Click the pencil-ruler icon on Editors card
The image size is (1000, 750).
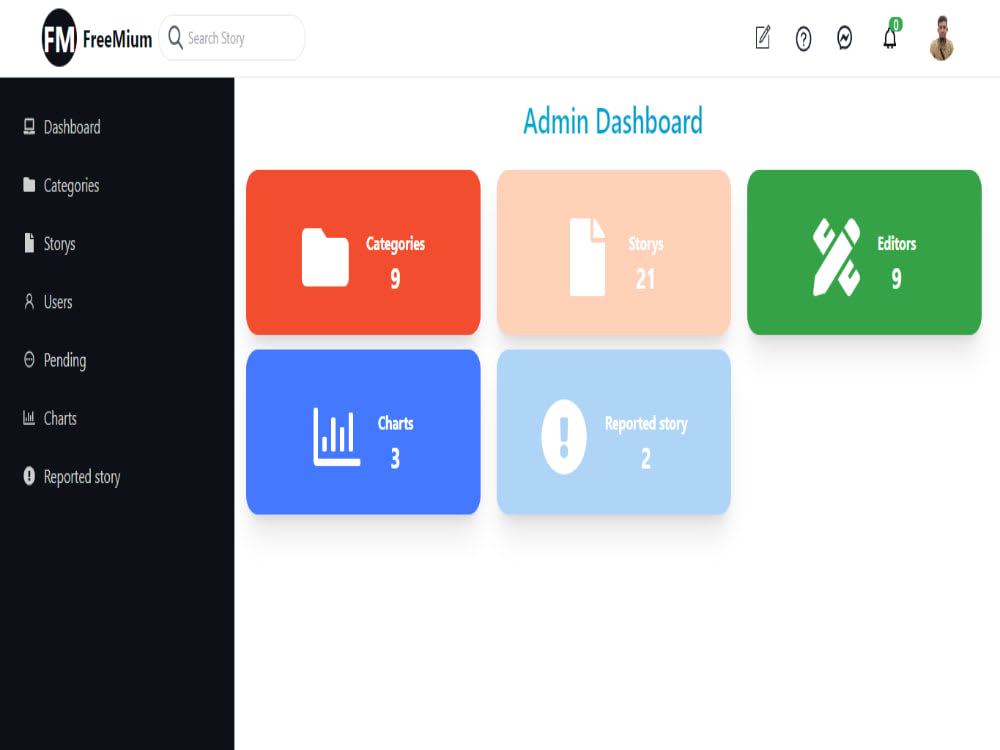click(x=837, y=257)
